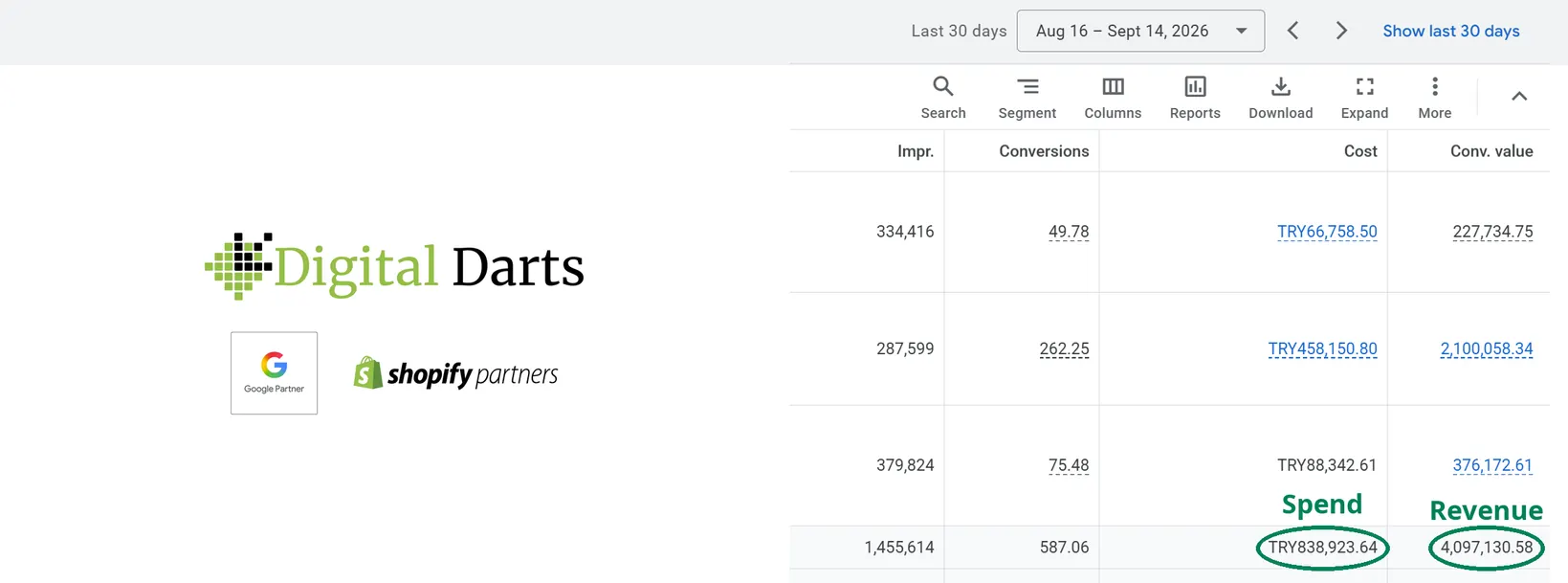The height and width of the screenshot is (583, 1568).
Task: Sort by the Impr. column header
Action: coord(915,151)
